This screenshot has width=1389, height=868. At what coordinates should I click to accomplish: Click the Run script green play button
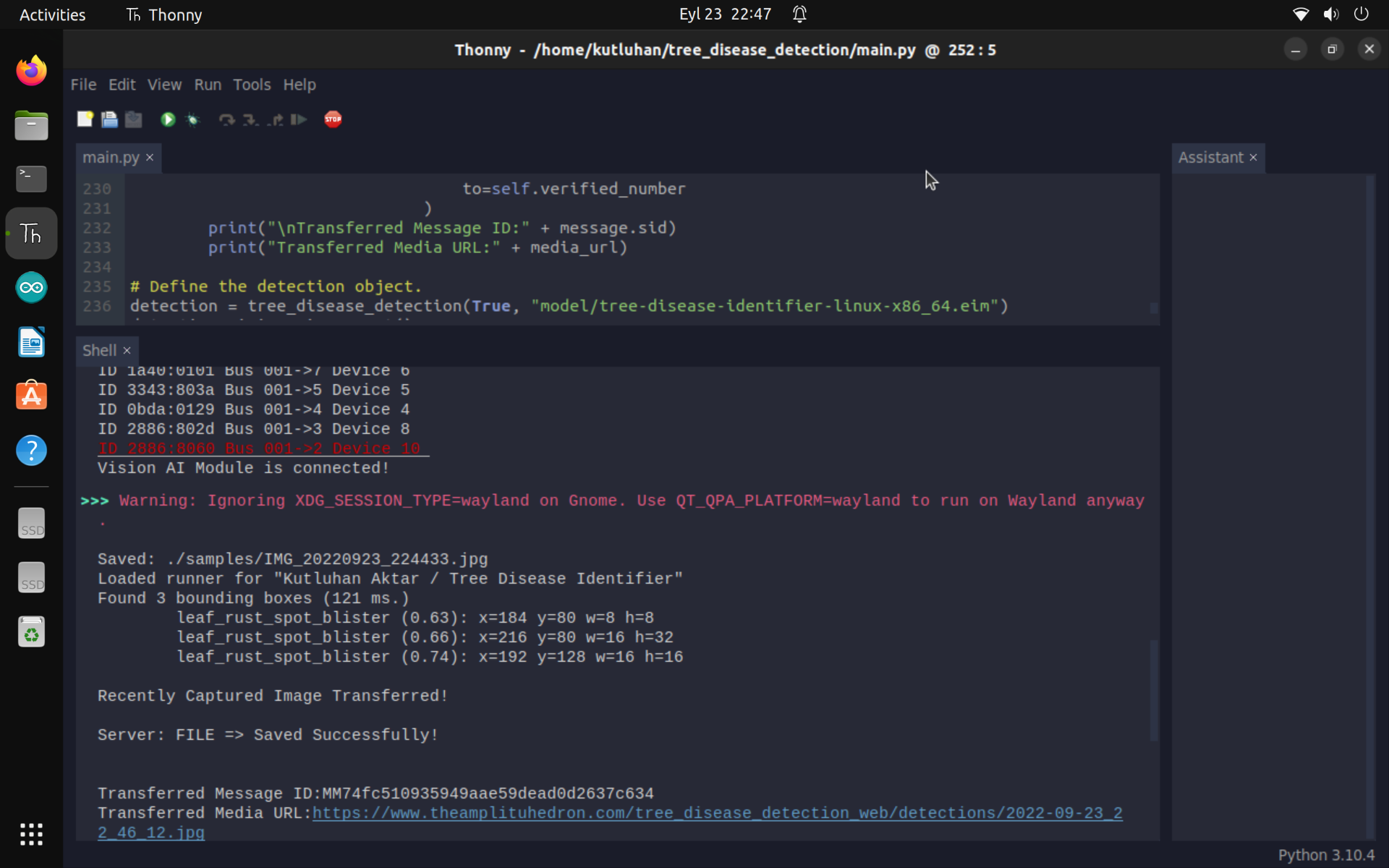167,120
